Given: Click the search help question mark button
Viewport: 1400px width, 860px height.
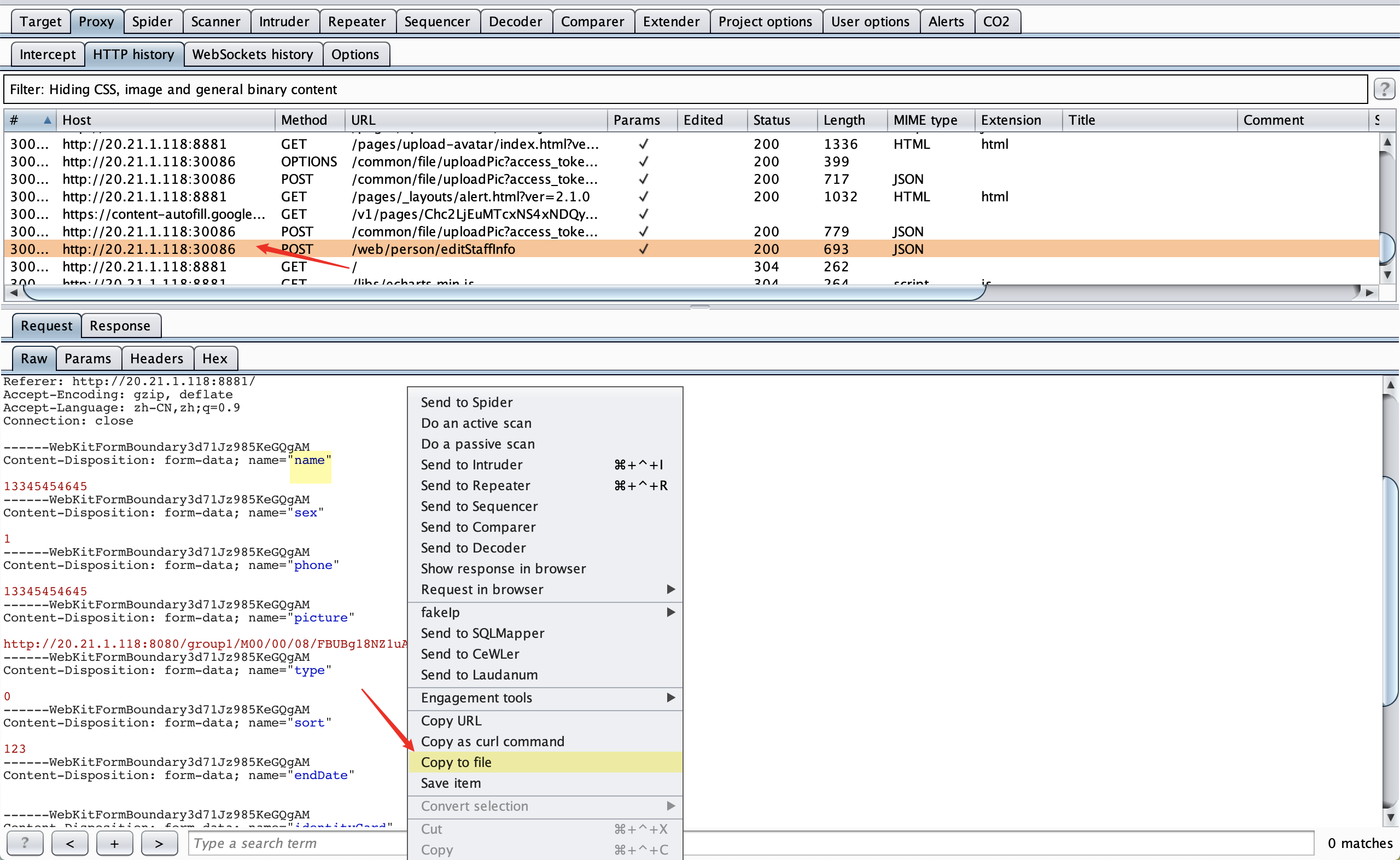Looking at the screenshot, I should pyautogui.click(x=25, y=843).
